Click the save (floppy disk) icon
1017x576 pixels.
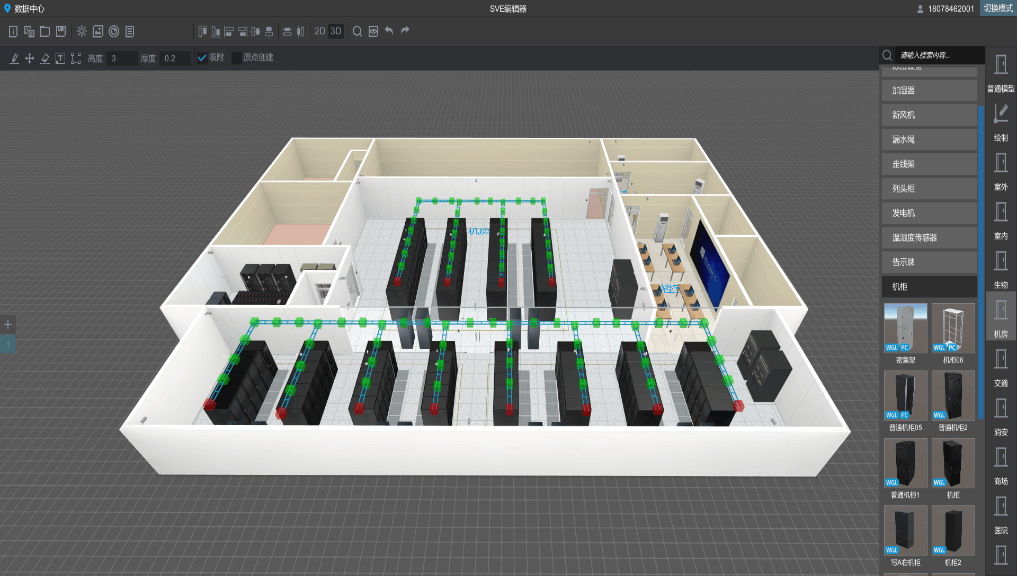(x=61, y=31)
